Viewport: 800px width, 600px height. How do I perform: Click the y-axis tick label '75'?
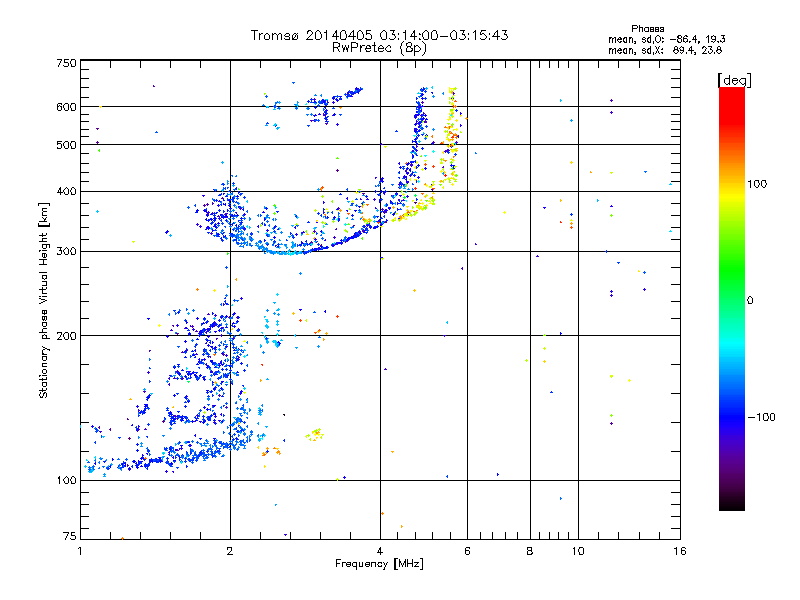70,536
